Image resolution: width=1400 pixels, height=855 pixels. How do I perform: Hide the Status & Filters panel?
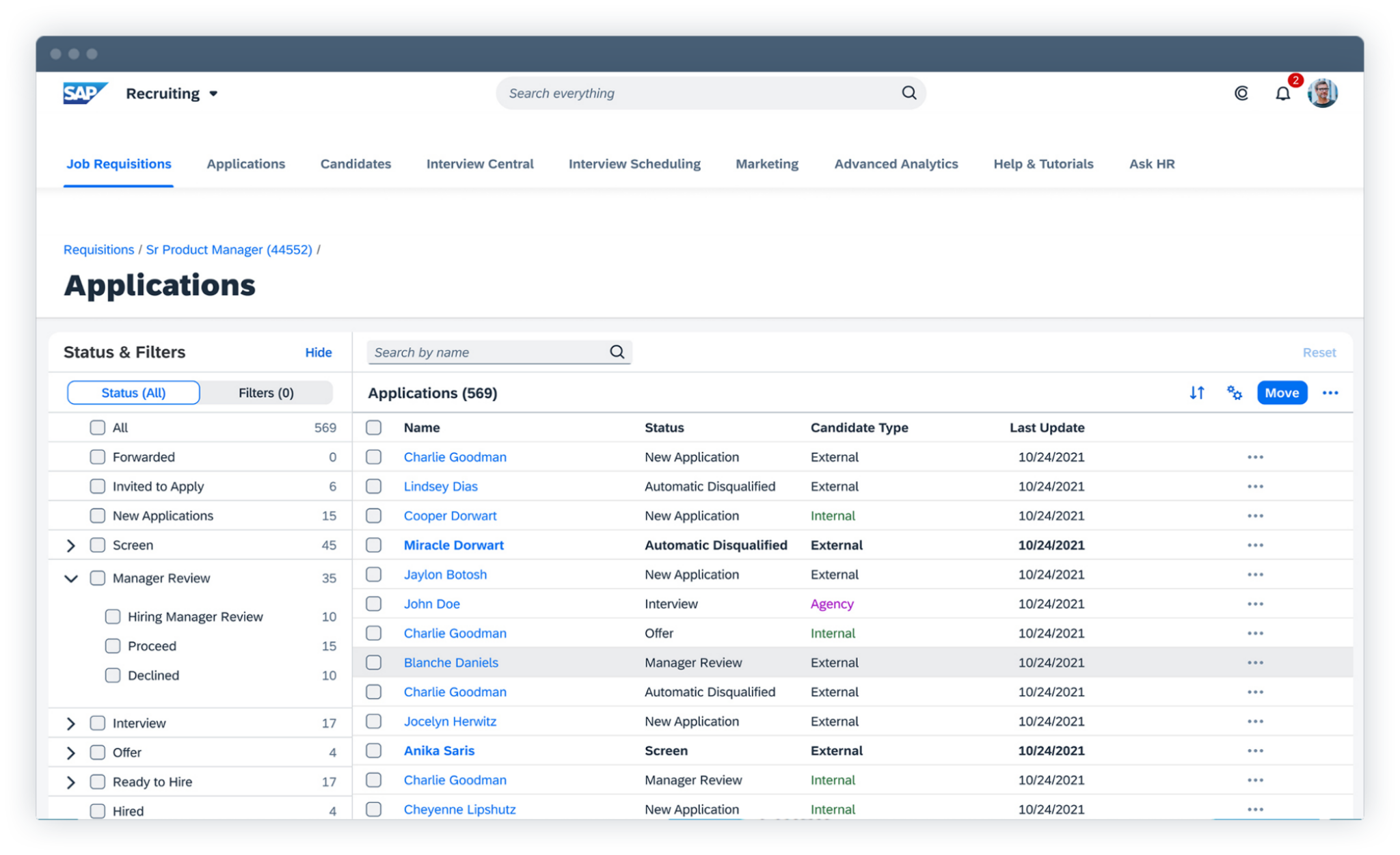pos(318,353)
